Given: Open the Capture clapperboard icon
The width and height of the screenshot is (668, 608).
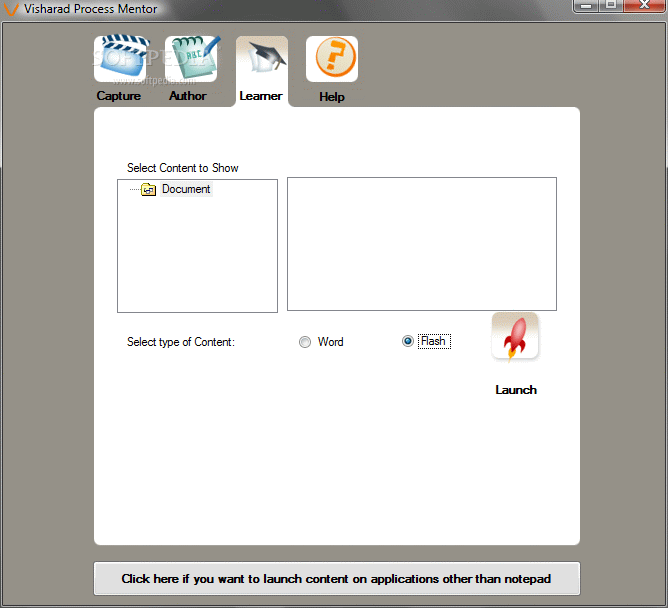Looking at the screenshot, I should [122, 58].
